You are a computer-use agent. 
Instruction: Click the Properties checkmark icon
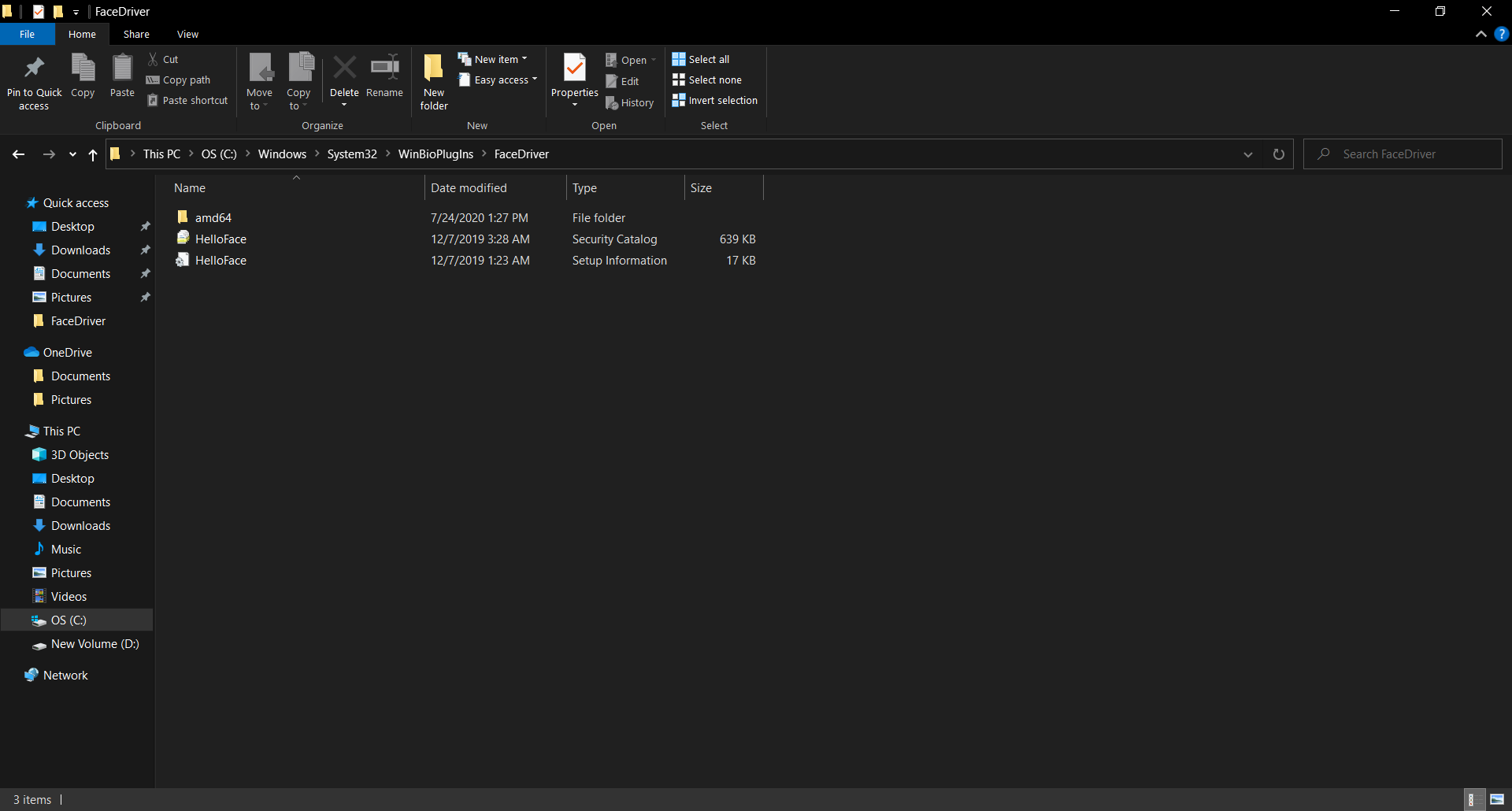(575, 68)
